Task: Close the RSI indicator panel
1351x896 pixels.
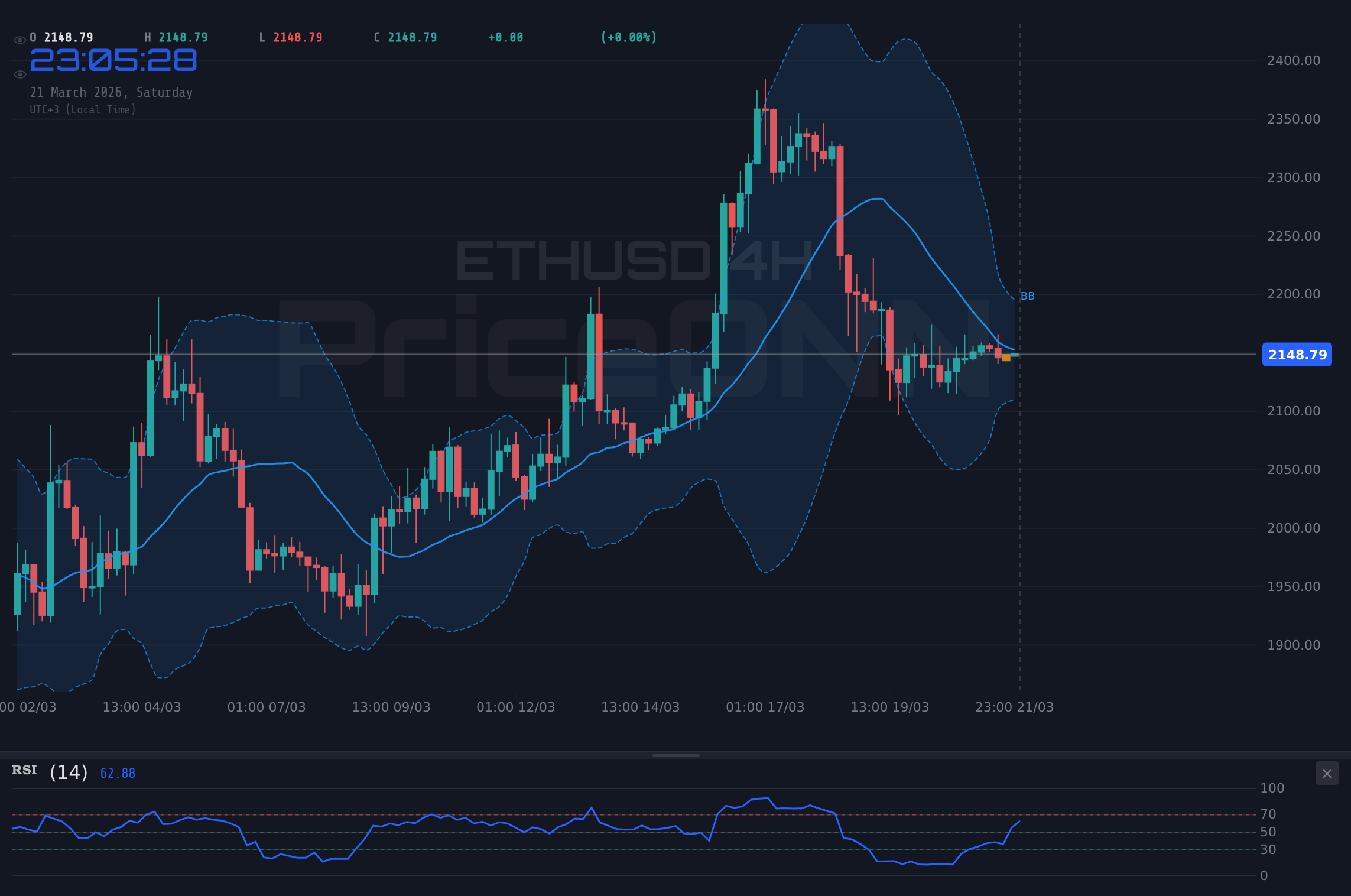Action: (x=1327, y=773)
